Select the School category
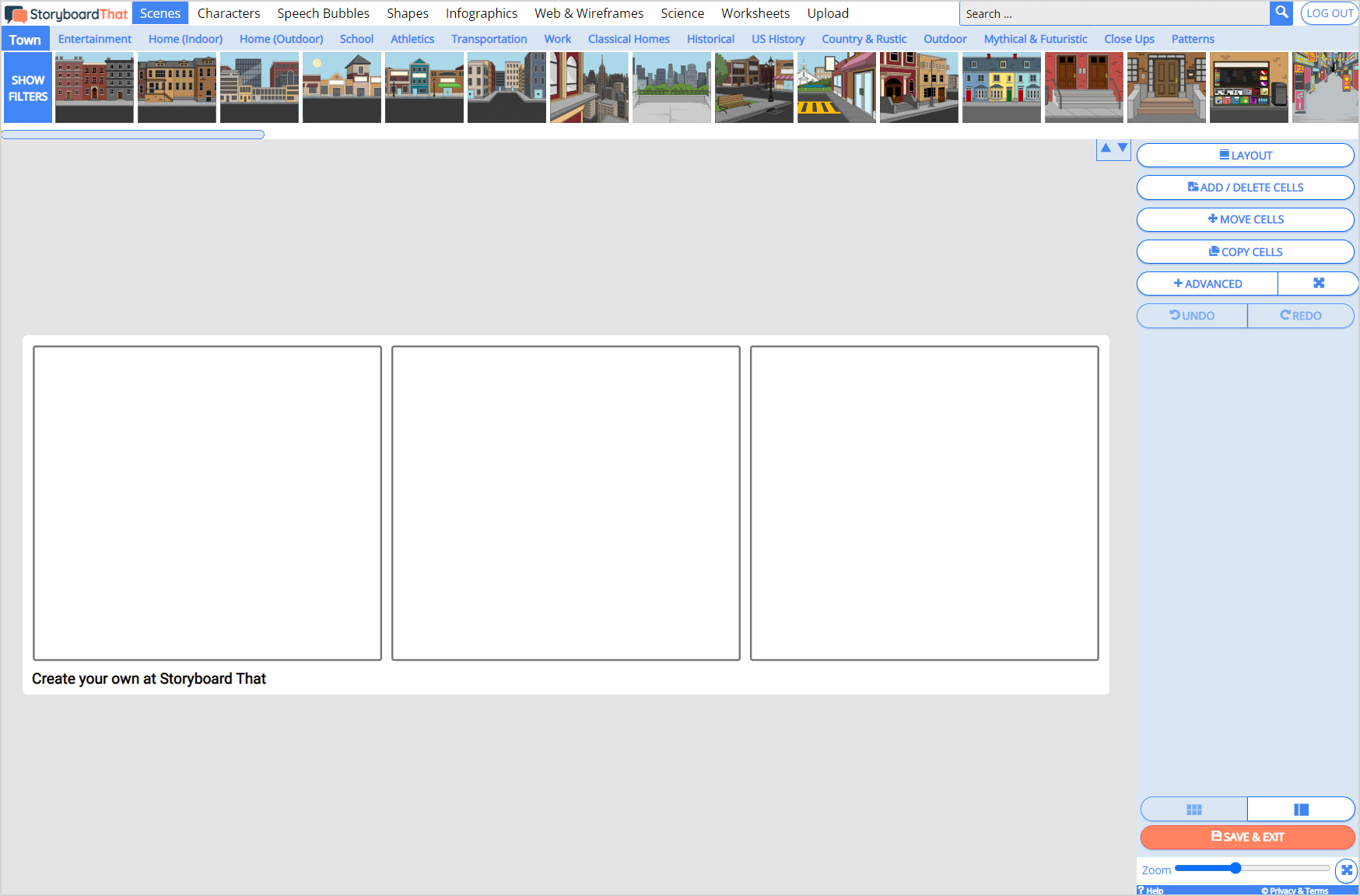The height and width of the screenshot is (896, 1360). pyautogui.click(x=356, y=39)
